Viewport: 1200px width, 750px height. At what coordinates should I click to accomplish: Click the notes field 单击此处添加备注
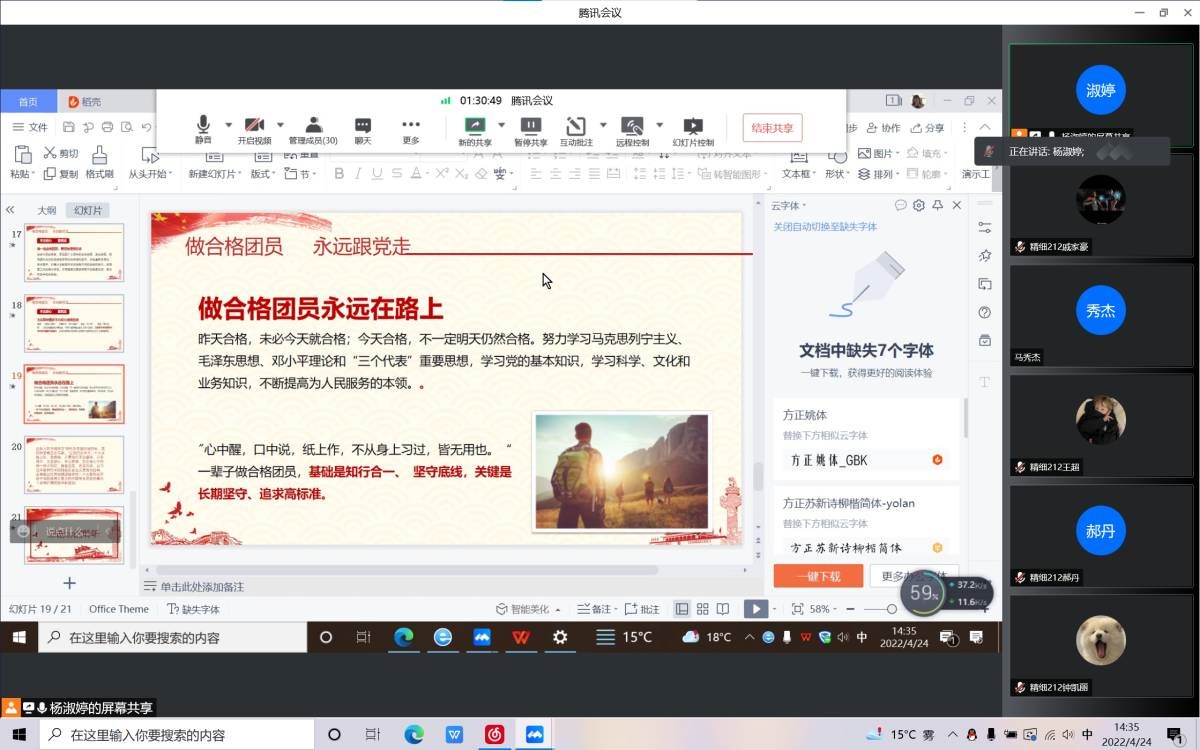click(202, 586)
